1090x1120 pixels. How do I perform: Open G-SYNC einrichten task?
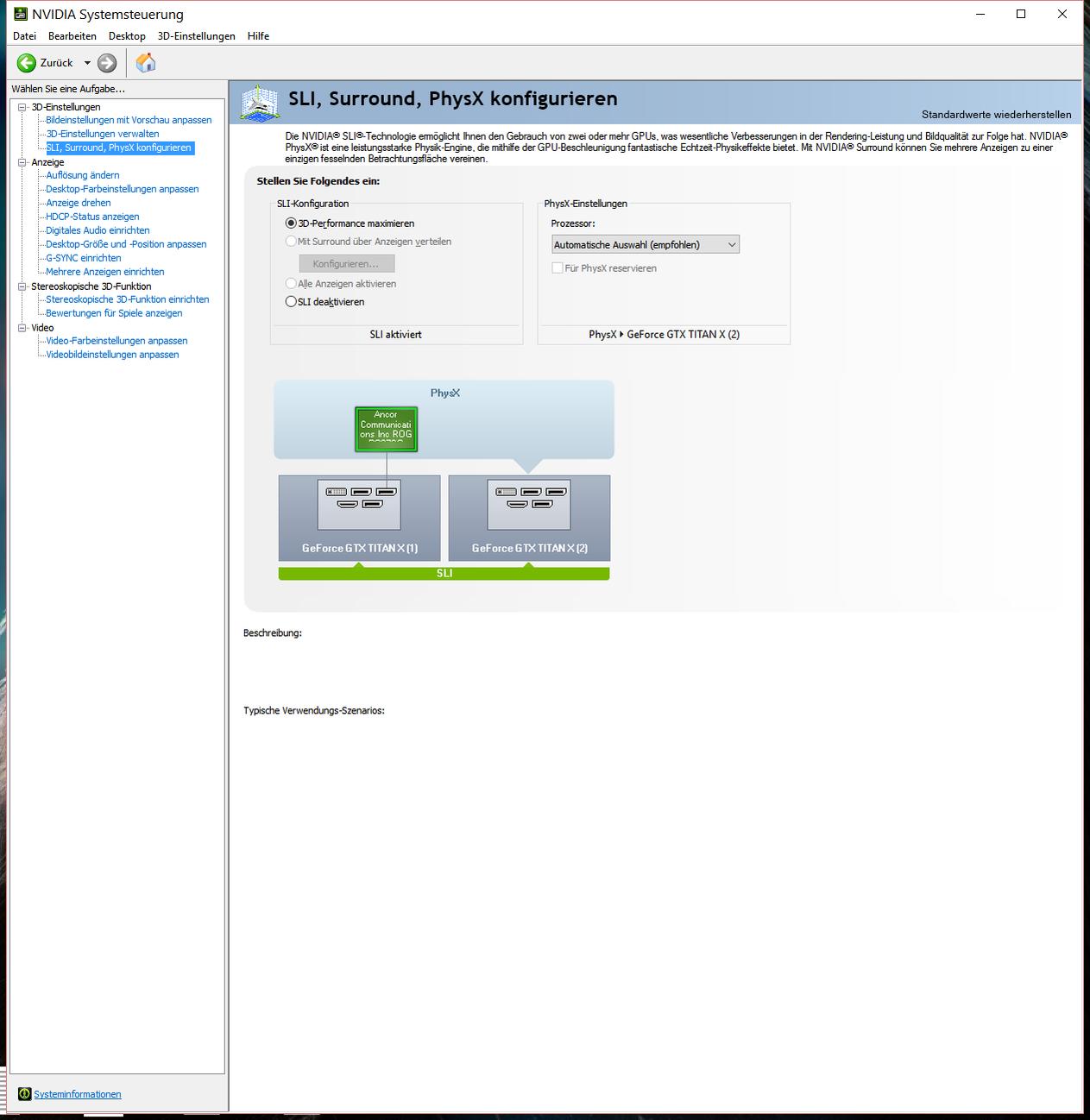tap(84, 258)
